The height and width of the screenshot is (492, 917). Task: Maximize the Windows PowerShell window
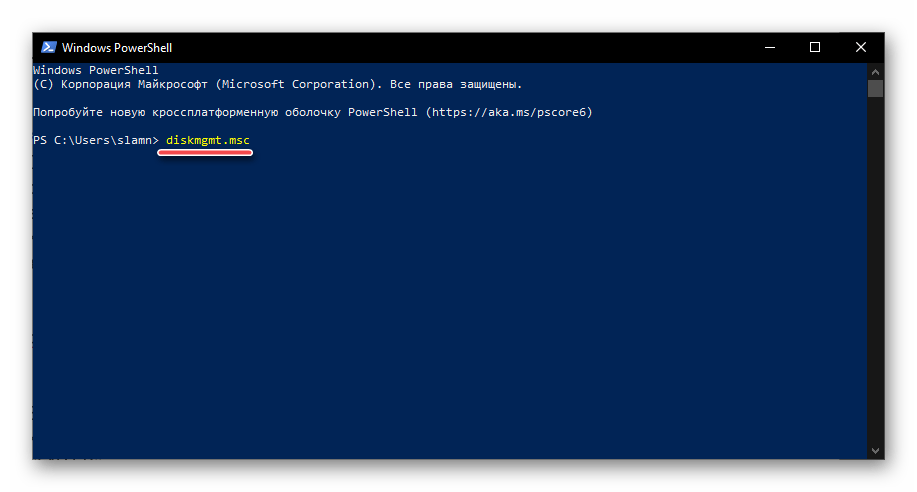click(x=815, y=47)
